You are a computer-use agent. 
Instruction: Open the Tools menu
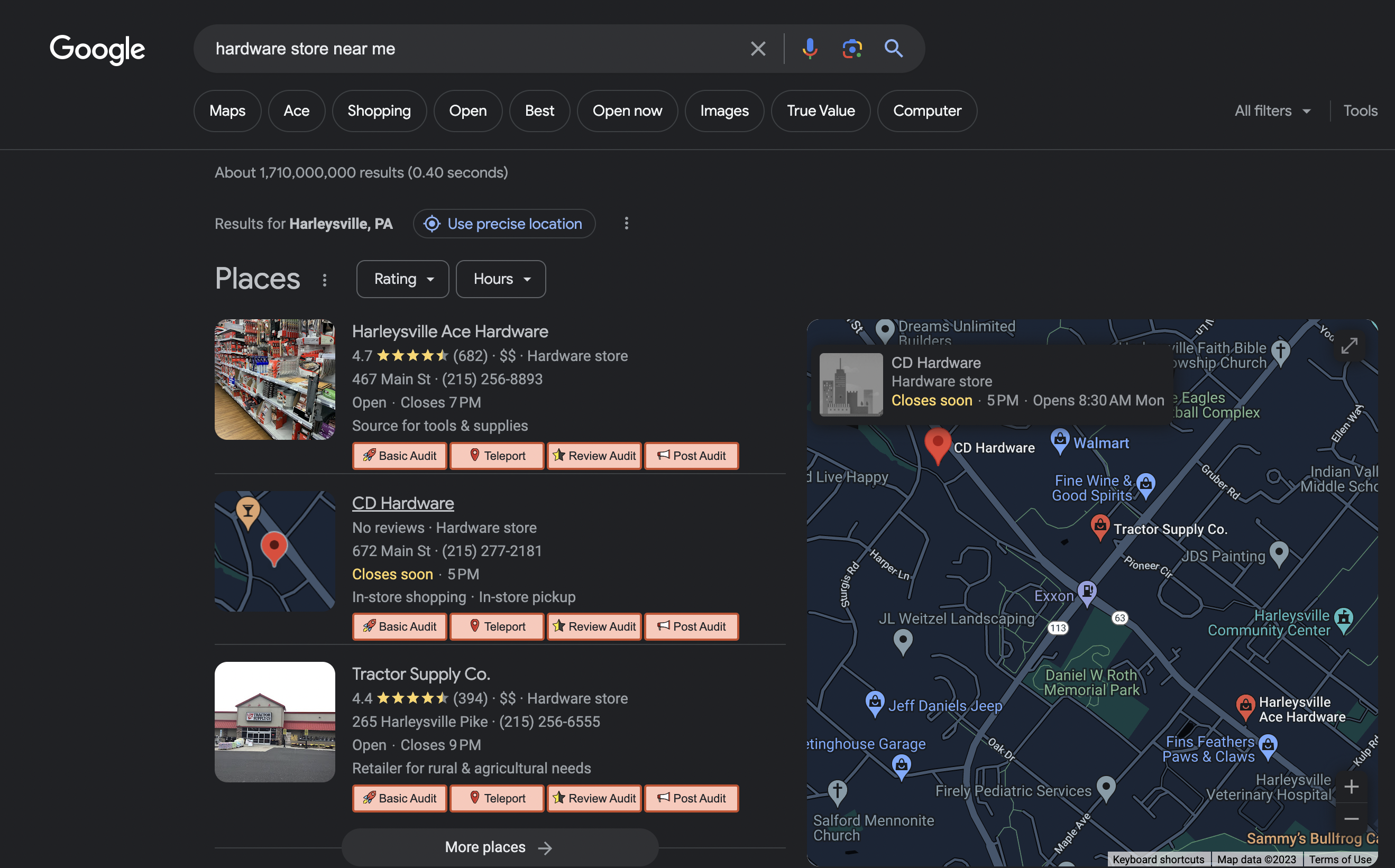coord(1360,111)
